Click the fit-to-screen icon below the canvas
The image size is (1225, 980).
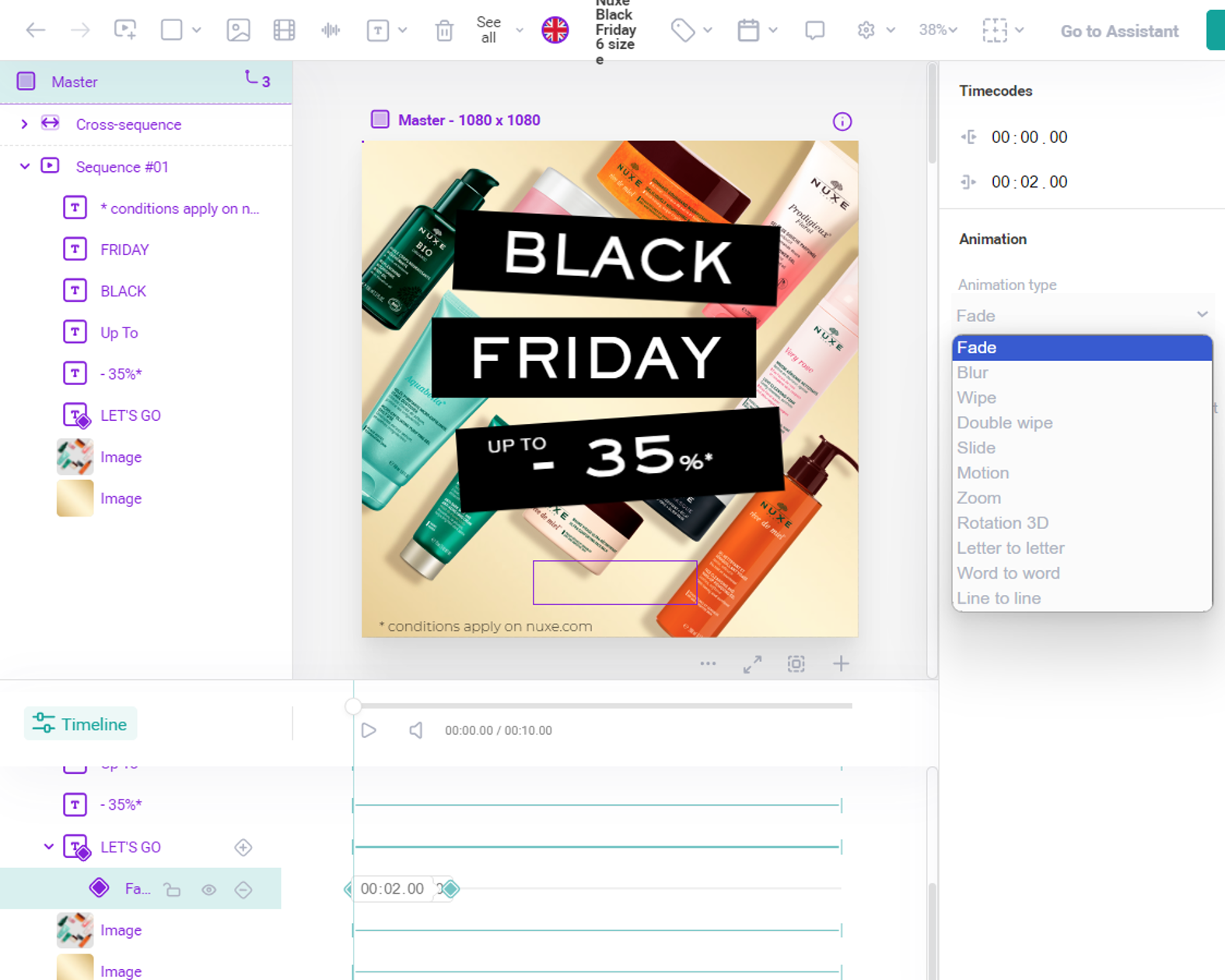796,663
